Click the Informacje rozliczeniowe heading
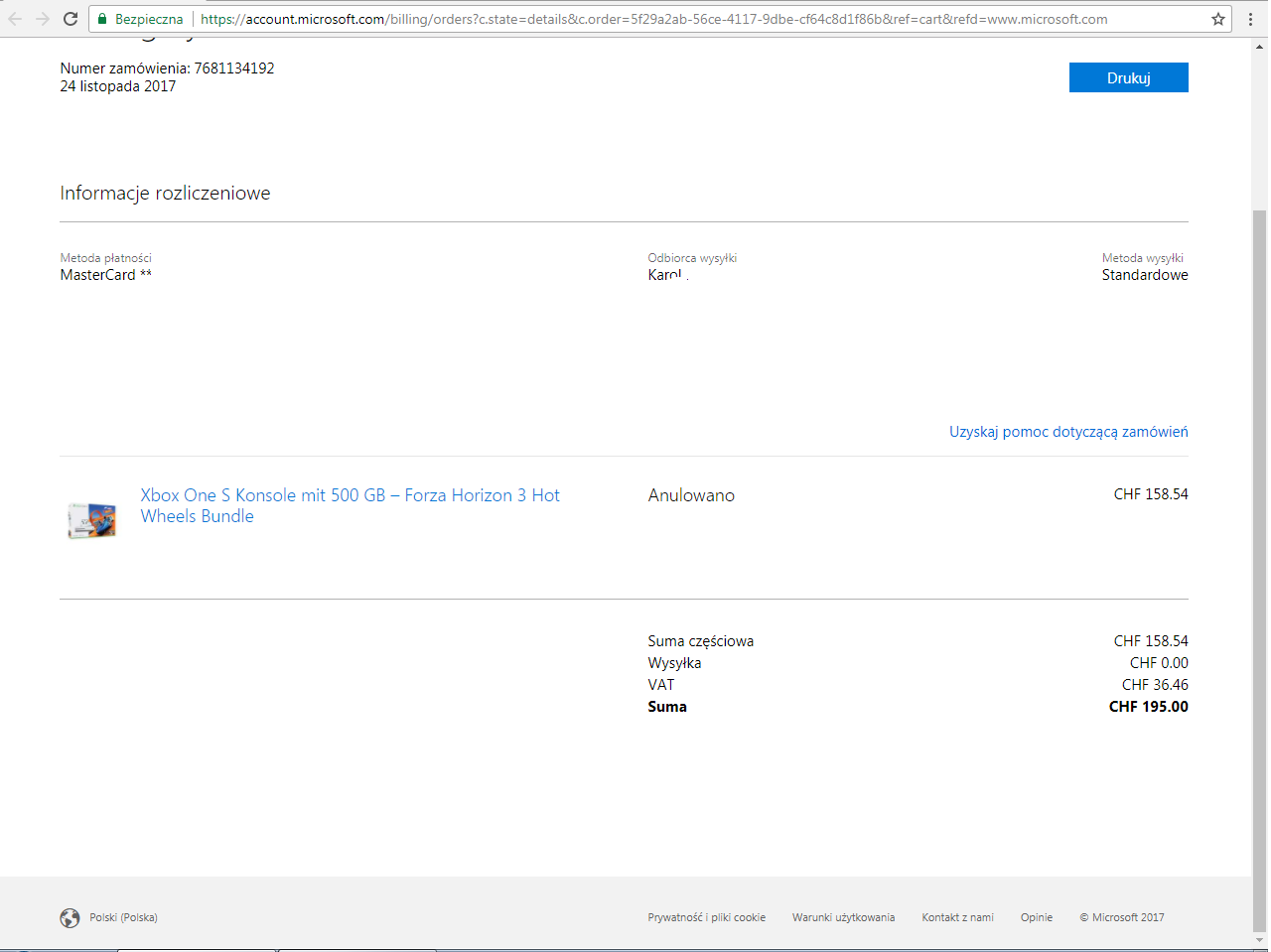 click(x=165, y=193)
